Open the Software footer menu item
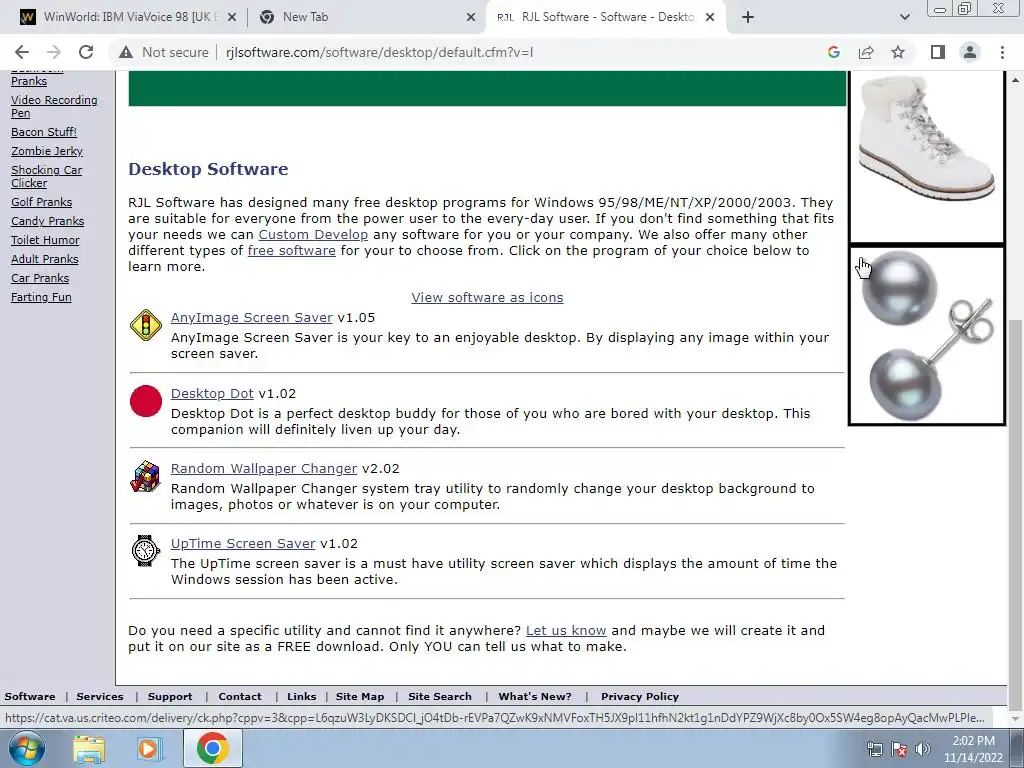1024x768 pixels. [30, 697]
